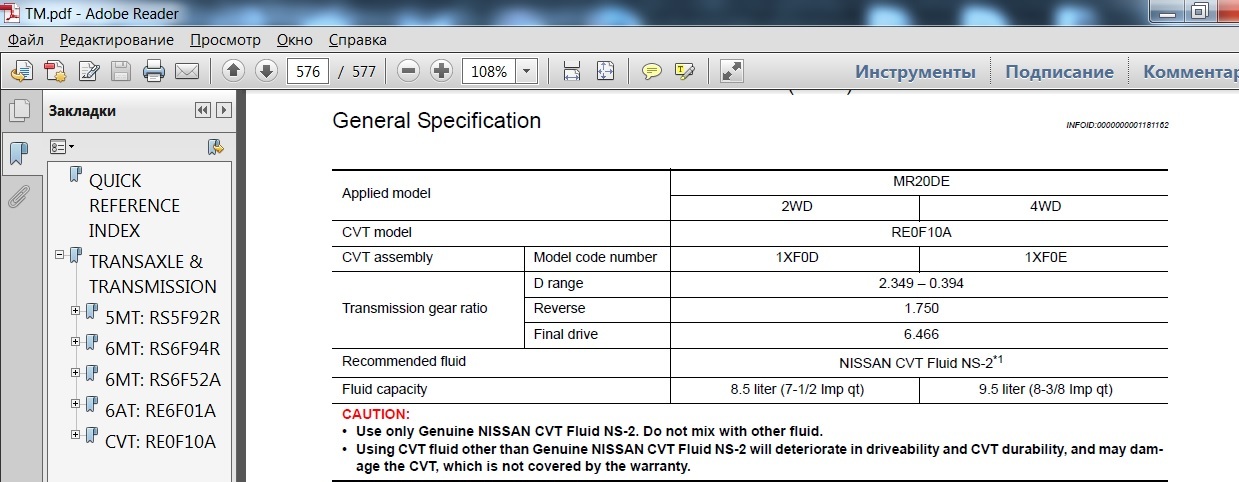Toggle the bookmarks panel button
The height and width of the screenshot is (482, 1239).
18,153
